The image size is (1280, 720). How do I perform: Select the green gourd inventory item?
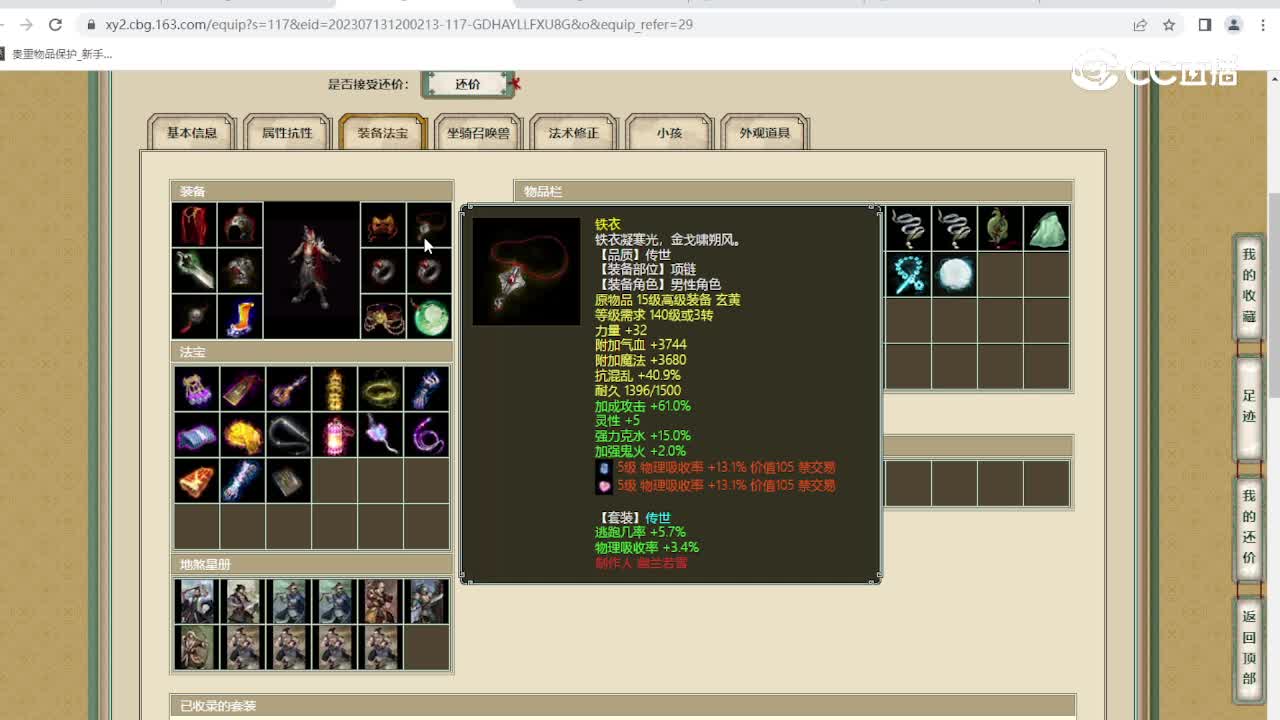coord(1001,229)
